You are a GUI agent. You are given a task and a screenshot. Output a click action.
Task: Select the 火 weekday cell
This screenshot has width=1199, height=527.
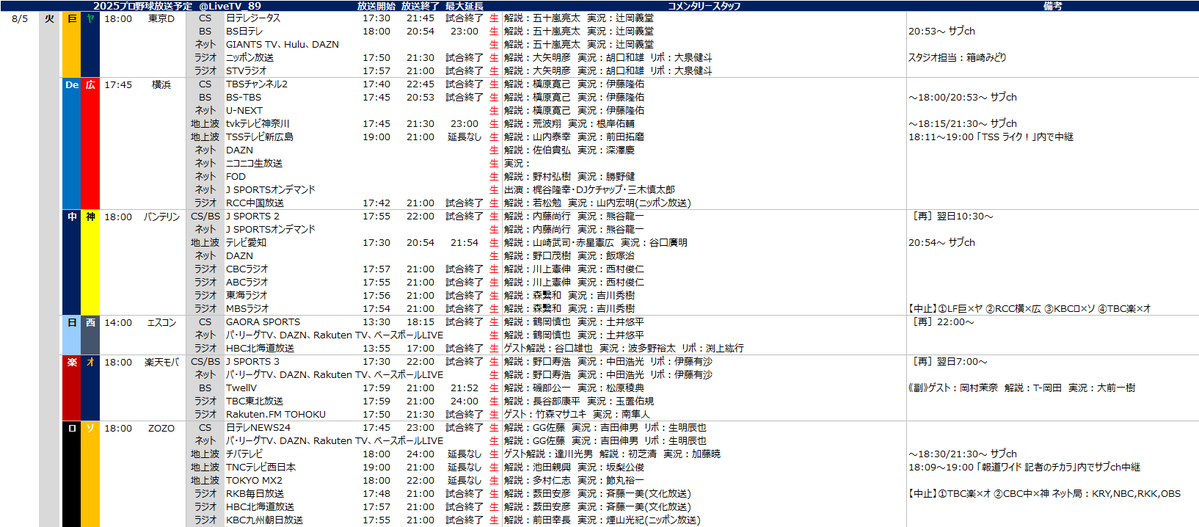(x=50, y=18)
